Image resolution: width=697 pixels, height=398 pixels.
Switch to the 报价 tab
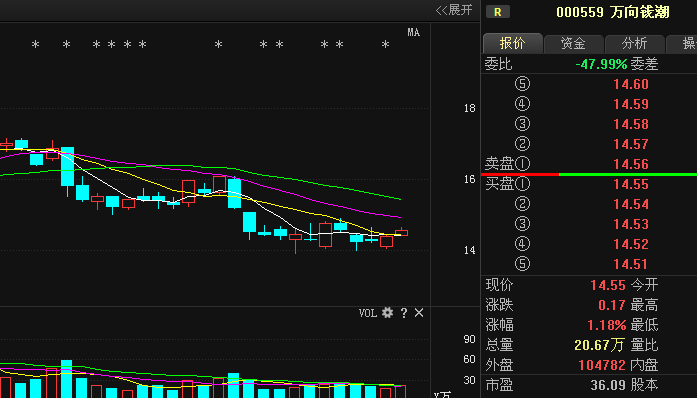coord(513,43)
